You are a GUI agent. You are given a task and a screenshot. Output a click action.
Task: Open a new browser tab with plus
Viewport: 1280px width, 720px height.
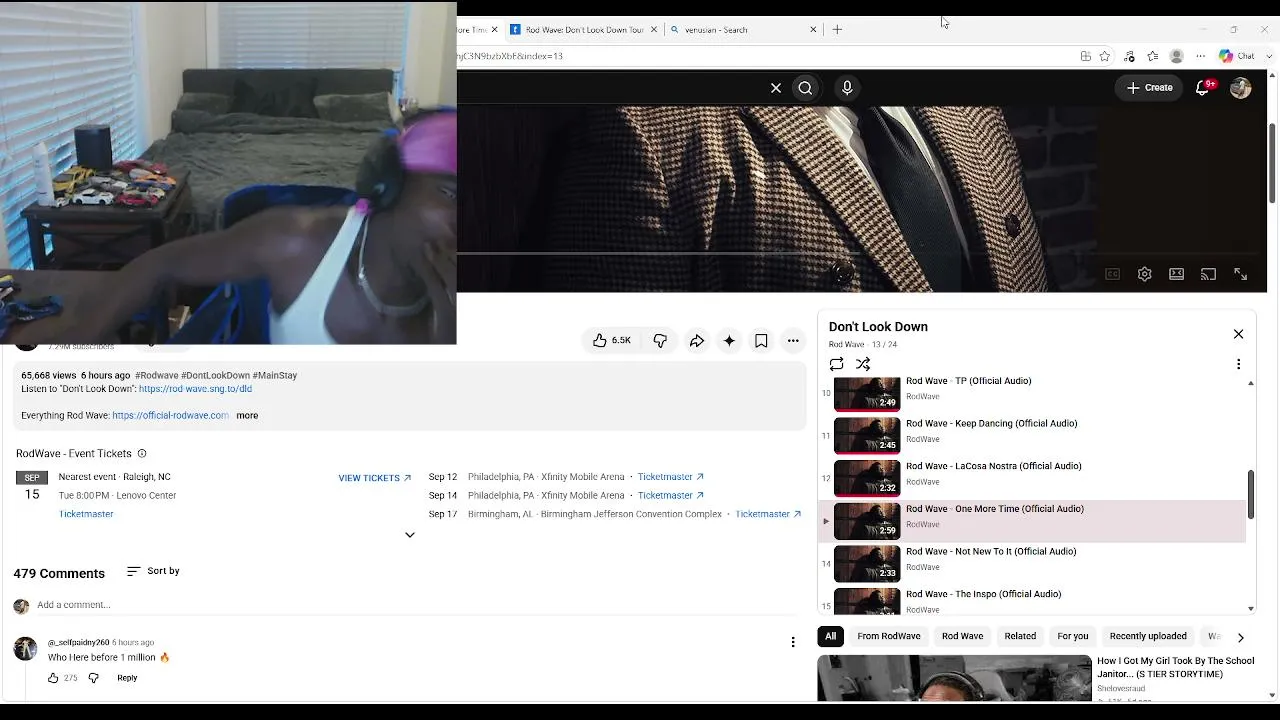pyautogui.click(x=837, y=30)
